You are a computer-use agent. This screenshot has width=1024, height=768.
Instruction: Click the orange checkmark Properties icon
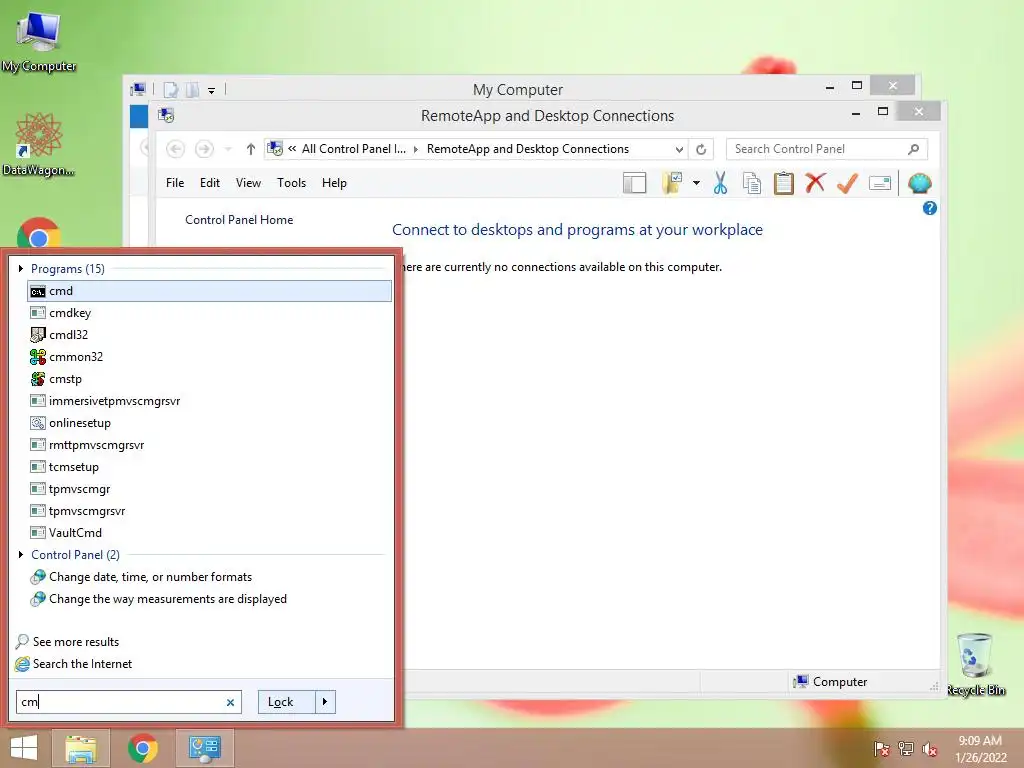pos(847,183)
